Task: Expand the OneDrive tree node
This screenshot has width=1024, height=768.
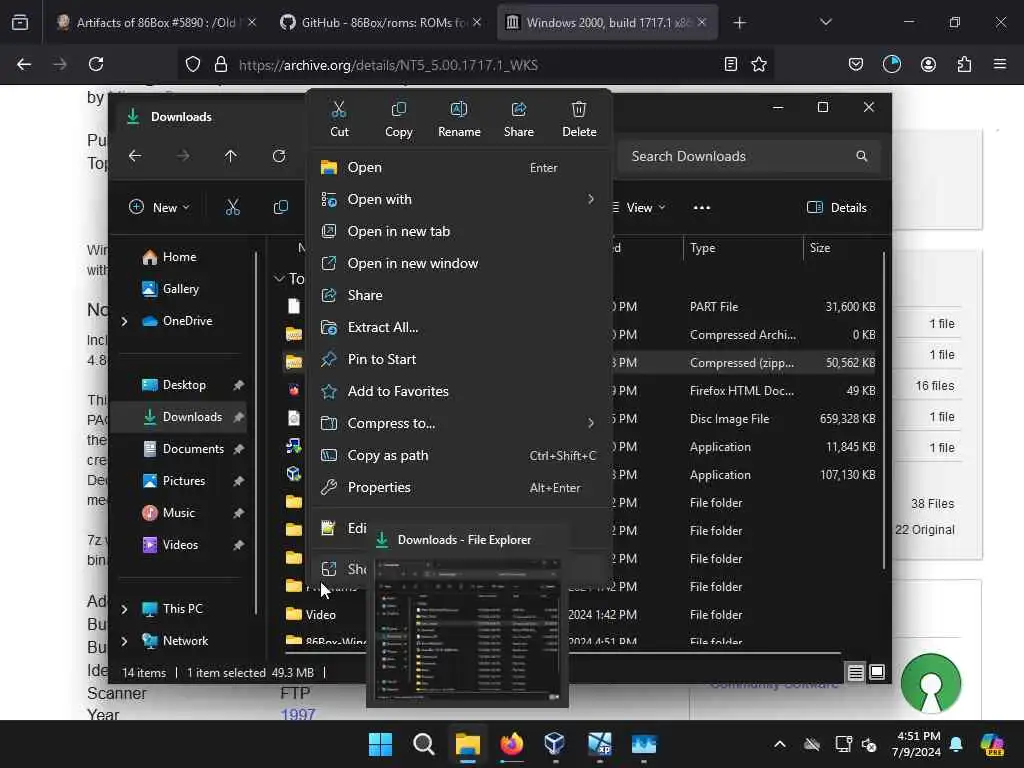Action: point(125,321)
